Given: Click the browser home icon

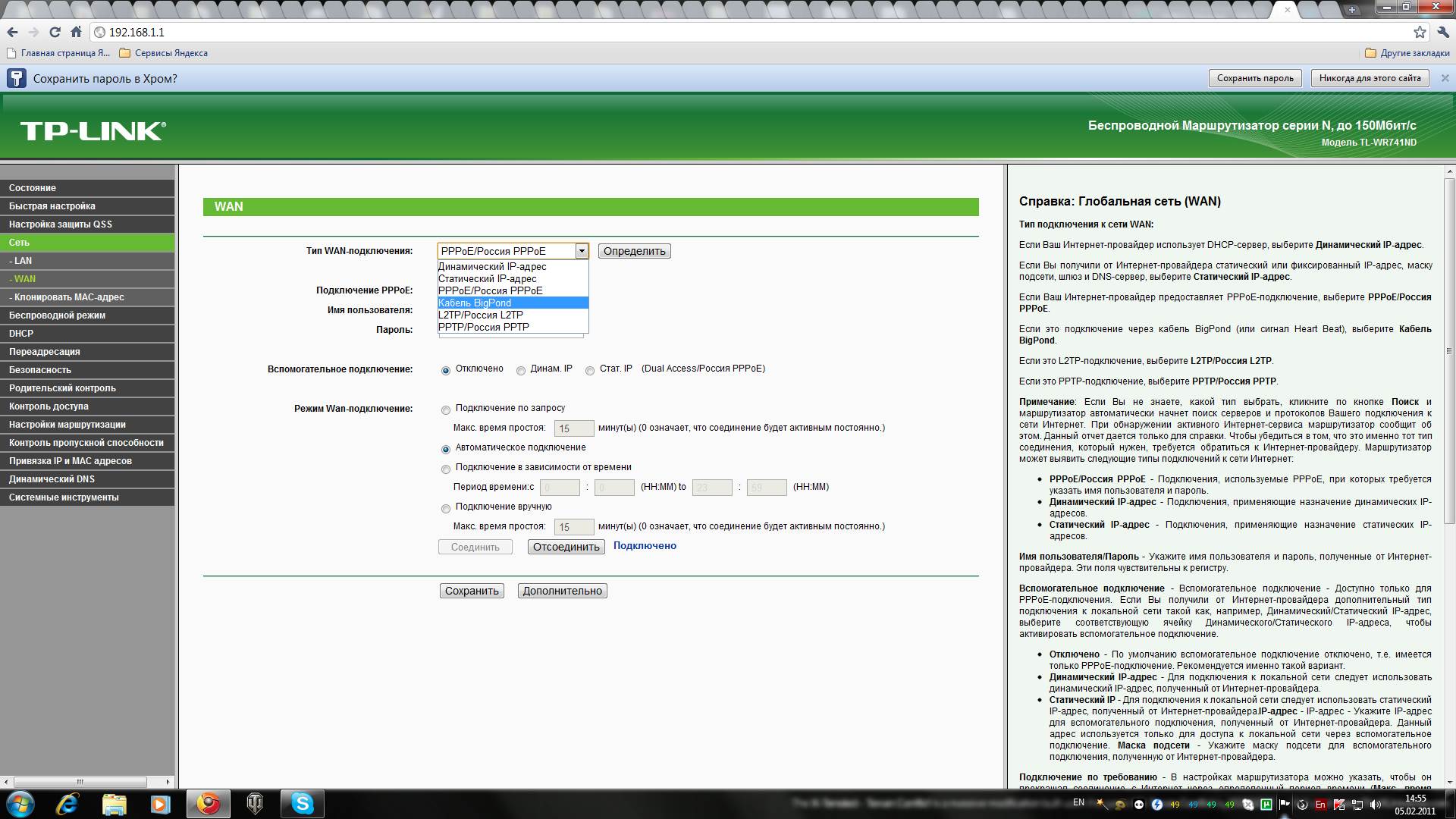Looking at the screenshot, I should click(76, 32).
